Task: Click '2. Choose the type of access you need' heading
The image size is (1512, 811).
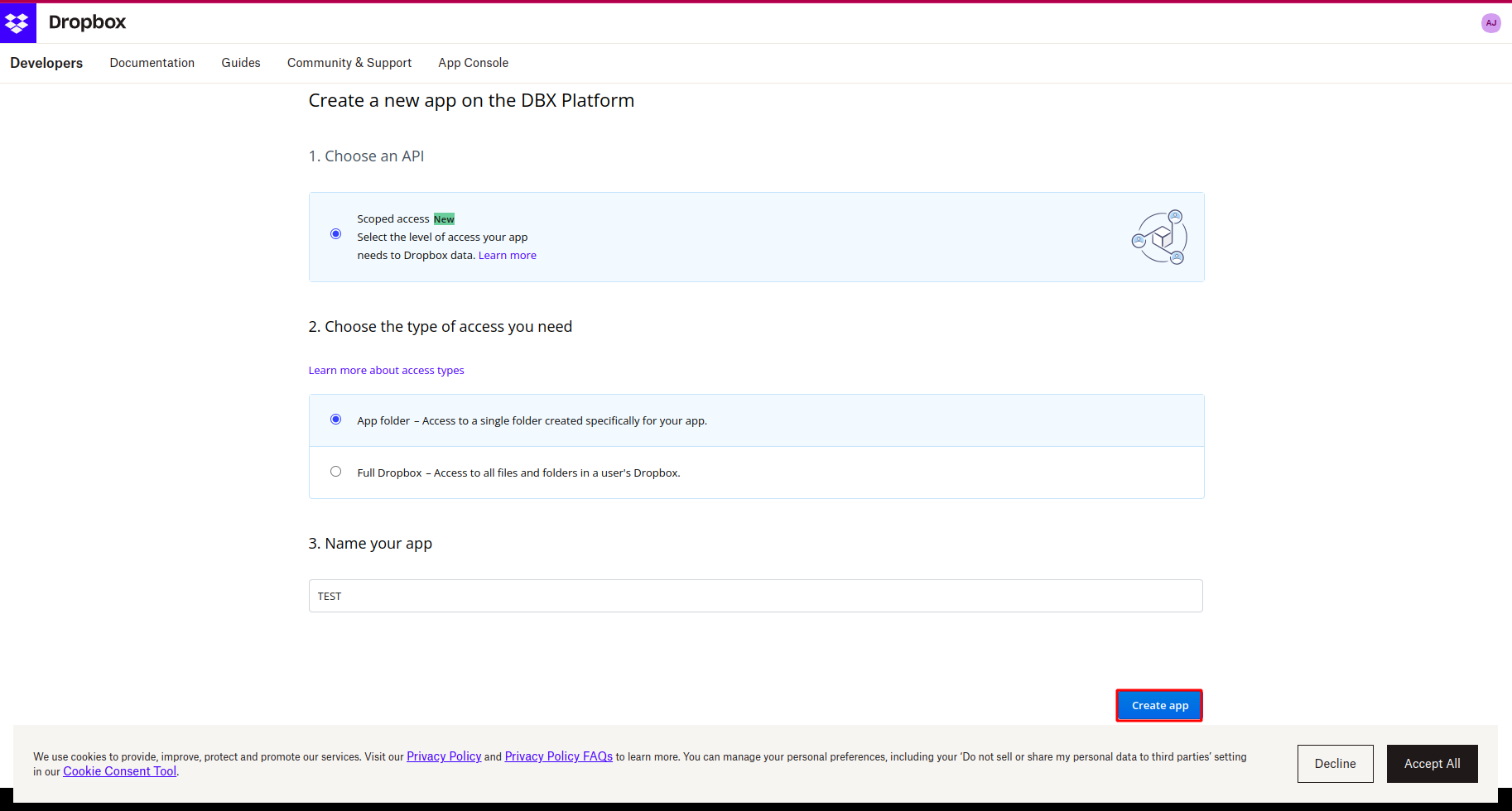Action: [441, 327]
